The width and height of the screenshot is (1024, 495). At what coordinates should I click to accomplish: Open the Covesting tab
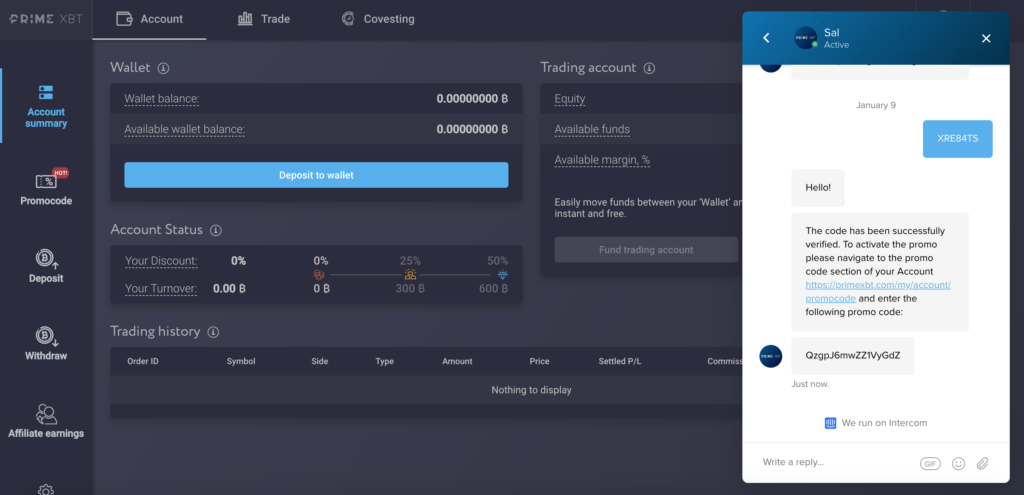(377, 19)
